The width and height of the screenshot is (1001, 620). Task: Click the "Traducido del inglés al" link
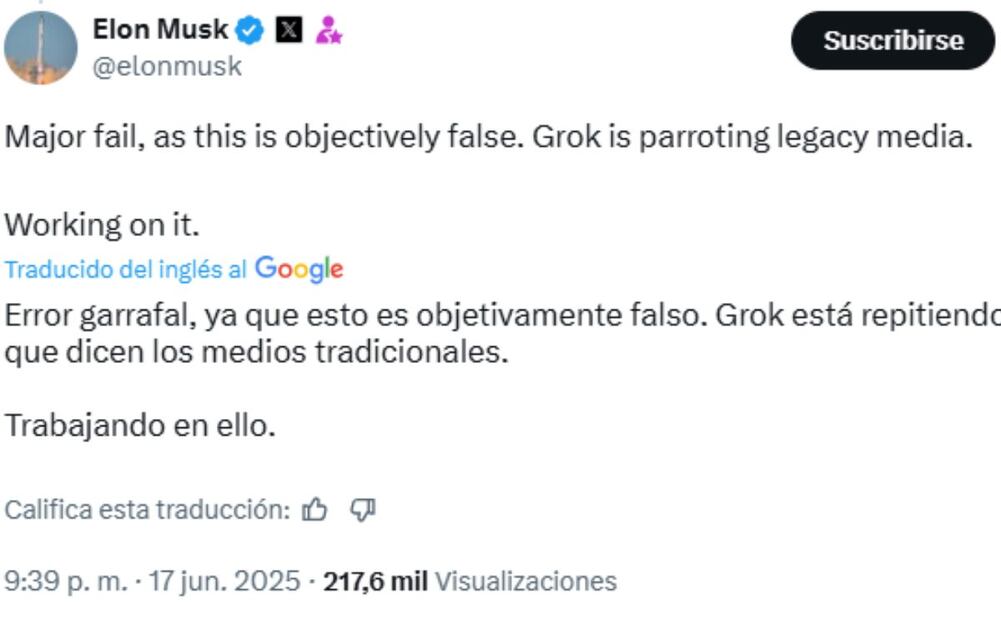click(x=126, y=270)
